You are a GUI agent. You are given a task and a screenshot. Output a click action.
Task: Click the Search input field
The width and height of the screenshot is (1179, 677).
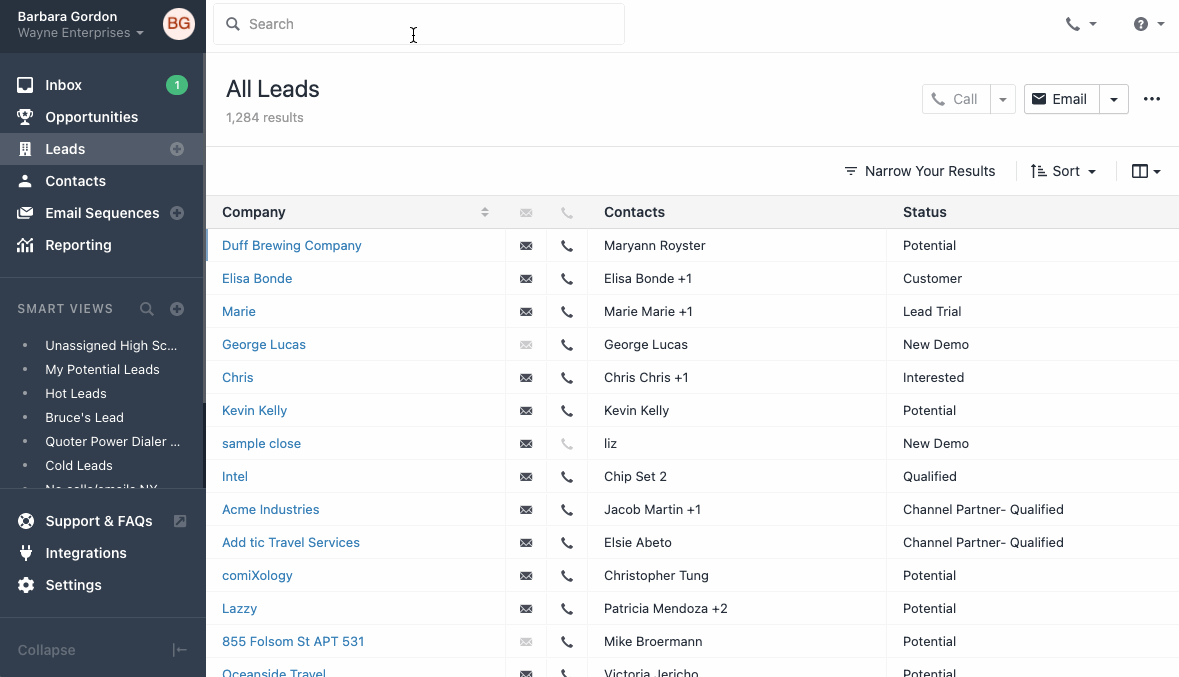pos(419,24)
